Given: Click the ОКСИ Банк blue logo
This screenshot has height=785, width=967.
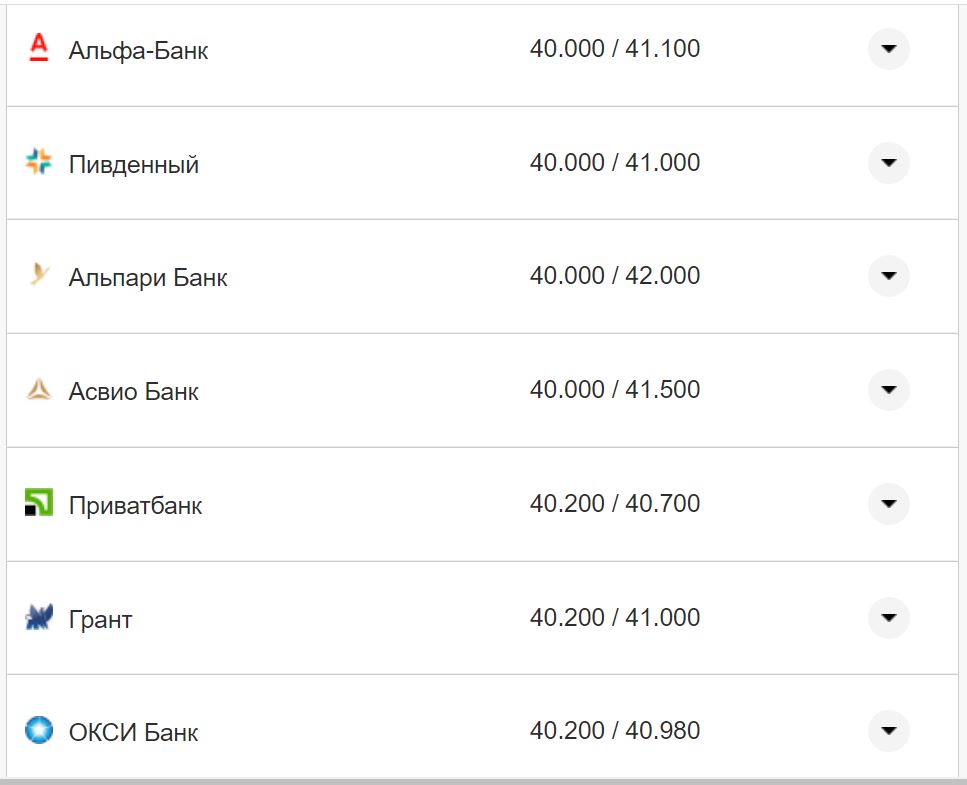Looking at the screenshot, I should point(38,731).
